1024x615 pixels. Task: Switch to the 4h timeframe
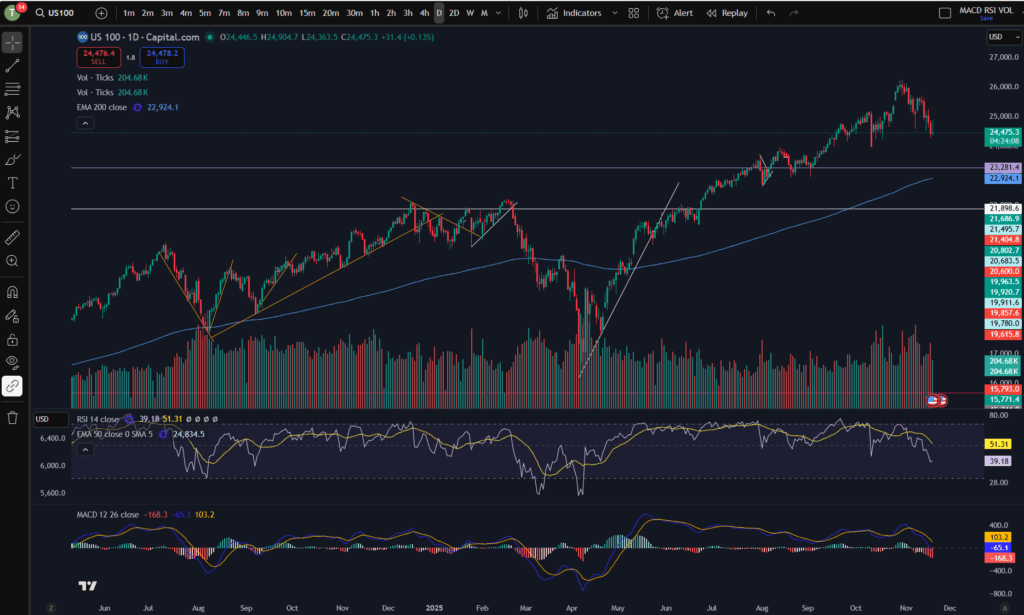click(424, 13)
